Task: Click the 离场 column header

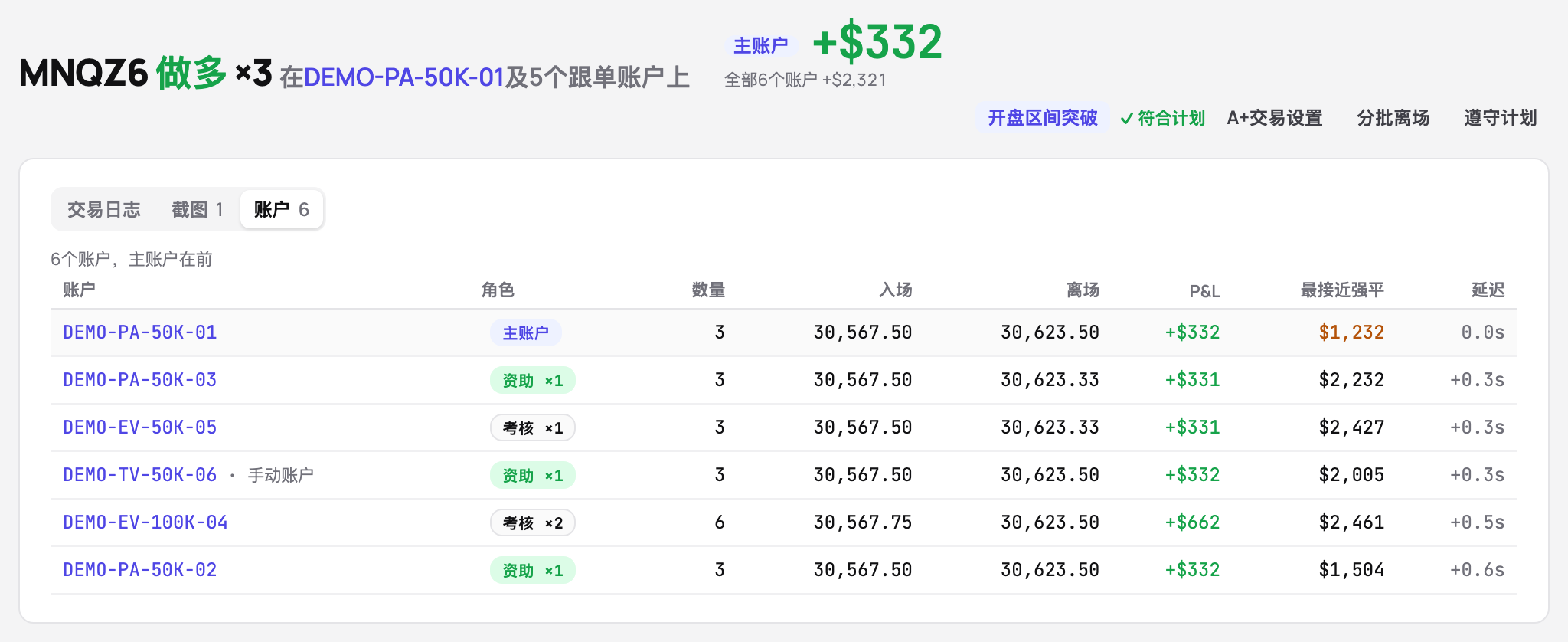Action: [x=1083, y=290]
